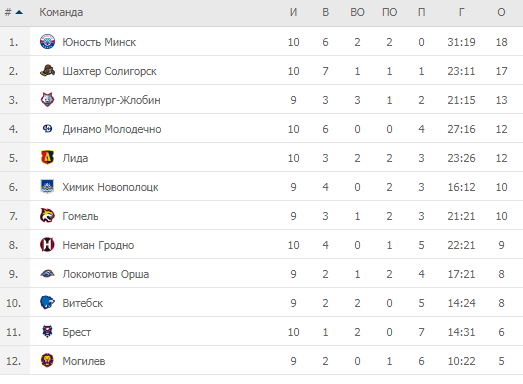Open the Брест team link
Screen dimensions: 523x384
(76, 332)
